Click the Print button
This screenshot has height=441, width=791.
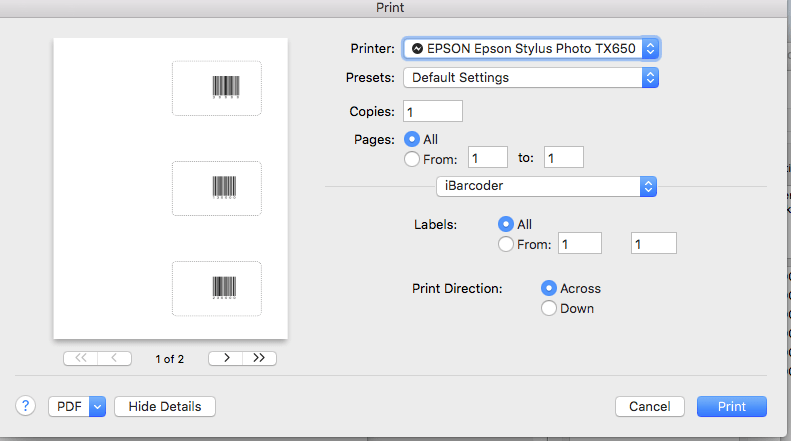coord(732,407)
